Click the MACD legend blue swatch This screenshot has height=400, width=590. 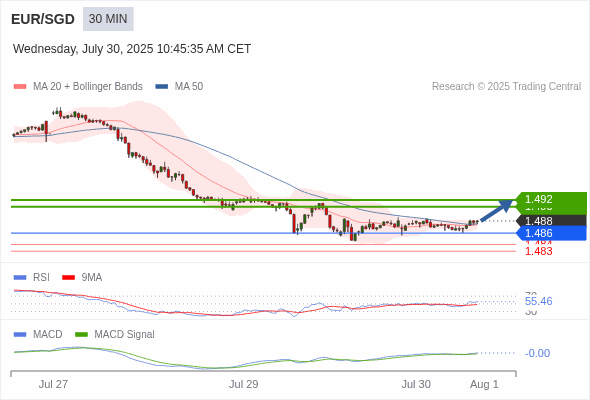(x=20, y=335)
